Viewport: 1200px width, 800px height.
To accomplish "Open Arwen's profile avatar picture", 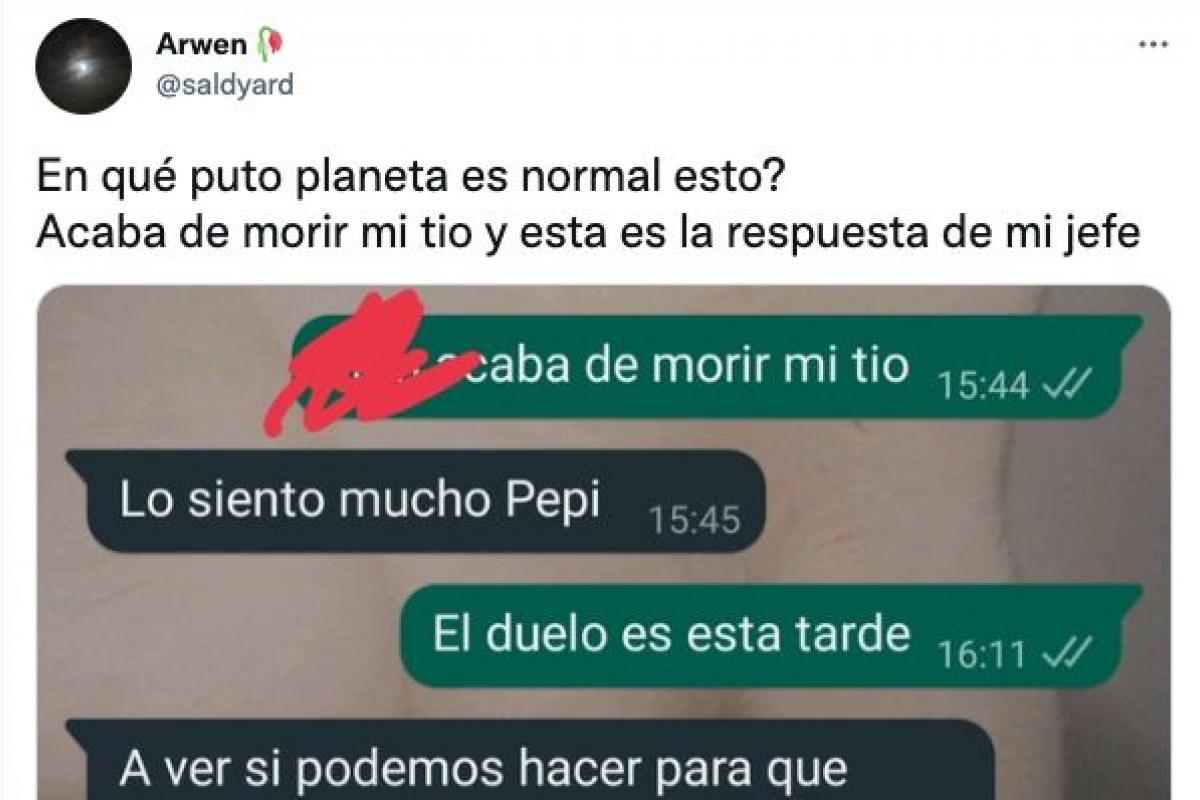I will 83,65.
